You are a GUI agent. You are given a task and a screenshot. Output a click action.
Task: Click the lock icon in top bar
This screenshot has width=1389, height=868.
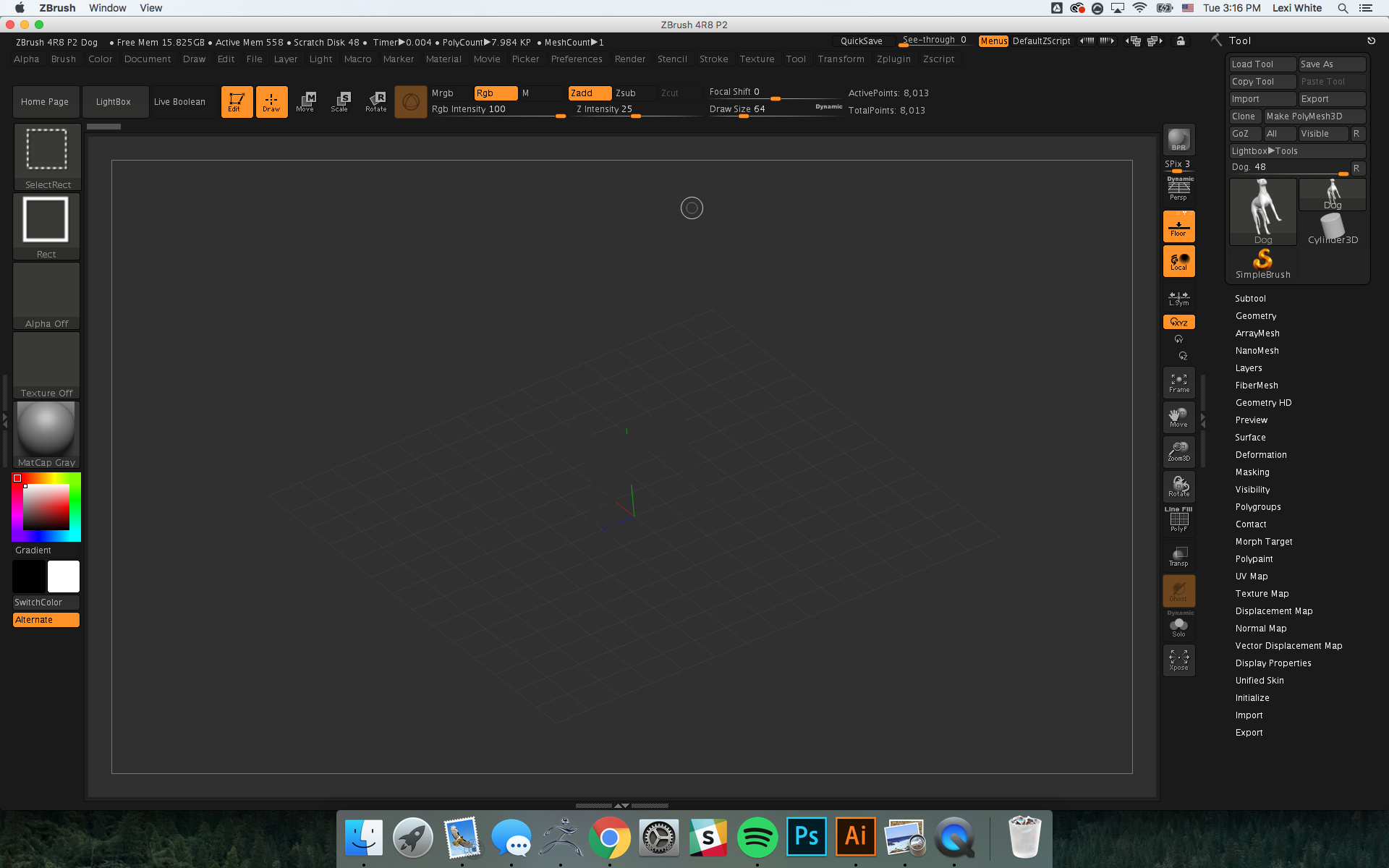coord(1181,41)
